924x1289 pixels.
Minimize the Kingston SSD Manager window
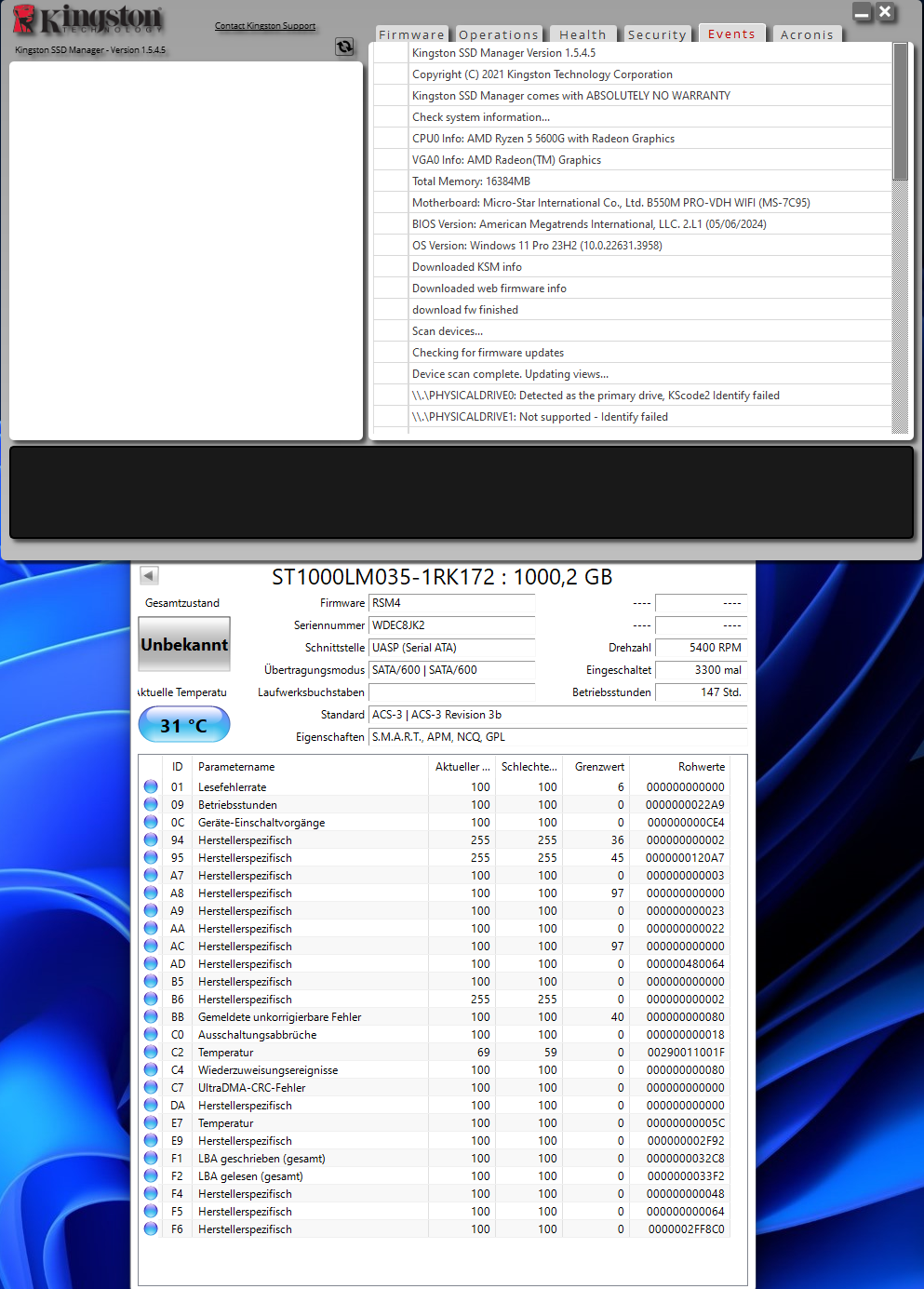point(863,12)
